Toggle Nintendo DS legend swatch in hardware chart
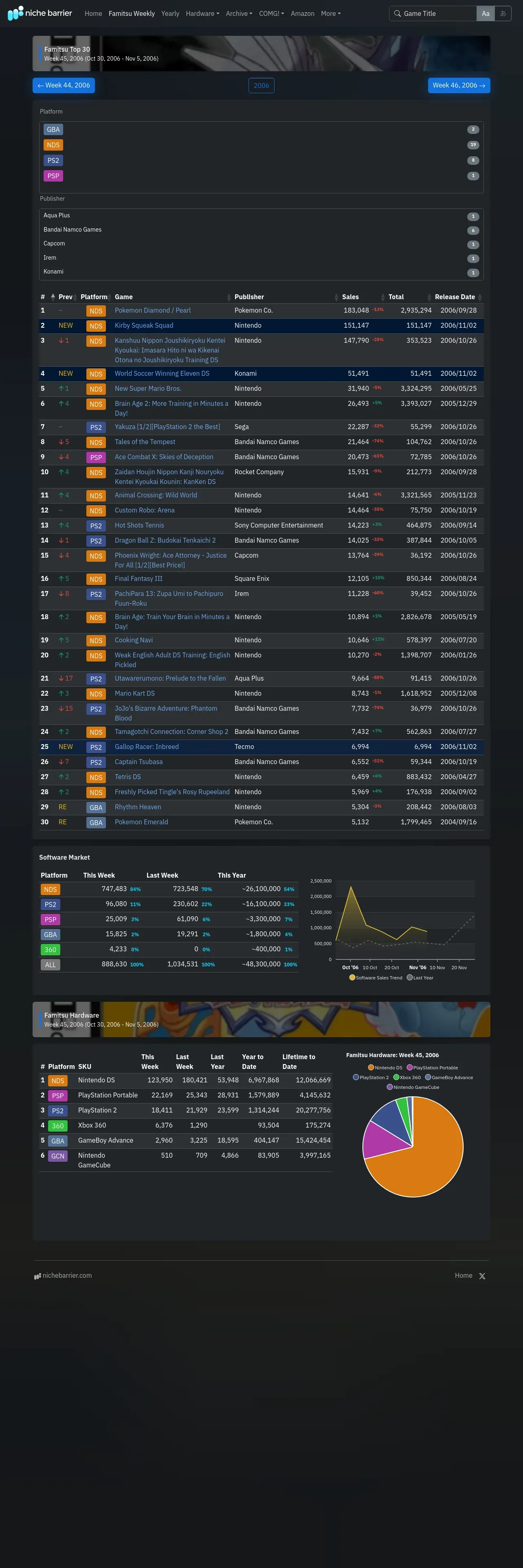 [x=371, y=1068]
